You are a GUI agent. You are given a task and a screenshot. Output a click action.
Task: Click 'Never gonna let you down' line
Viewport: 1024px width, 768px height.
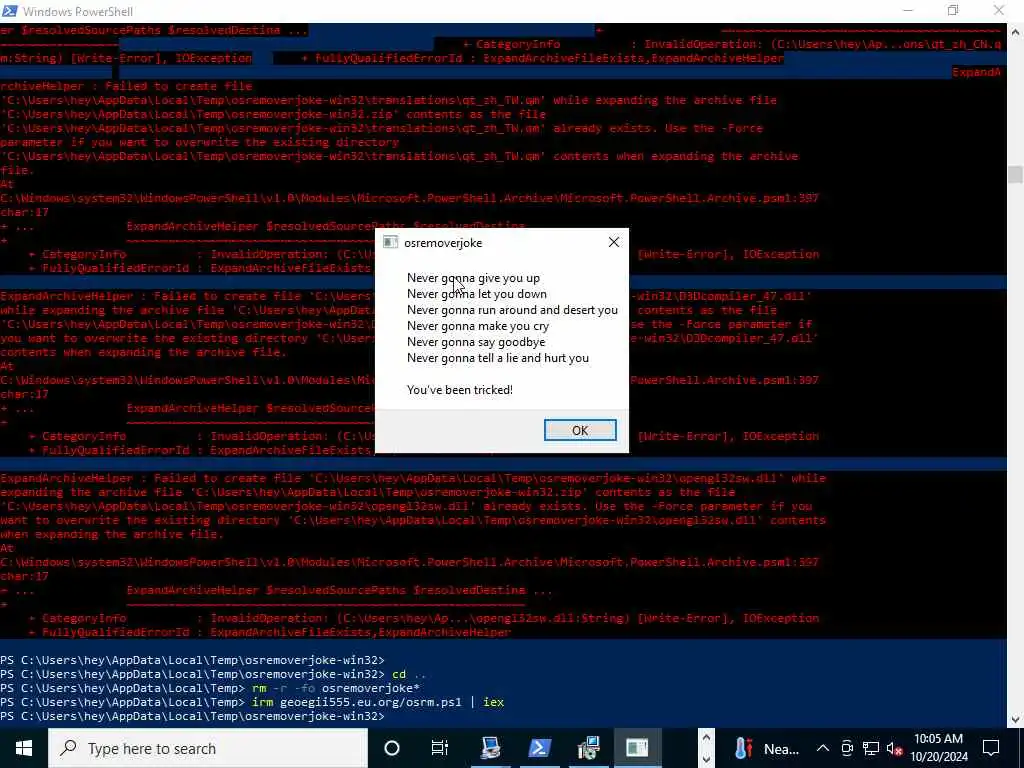point(477,294)
